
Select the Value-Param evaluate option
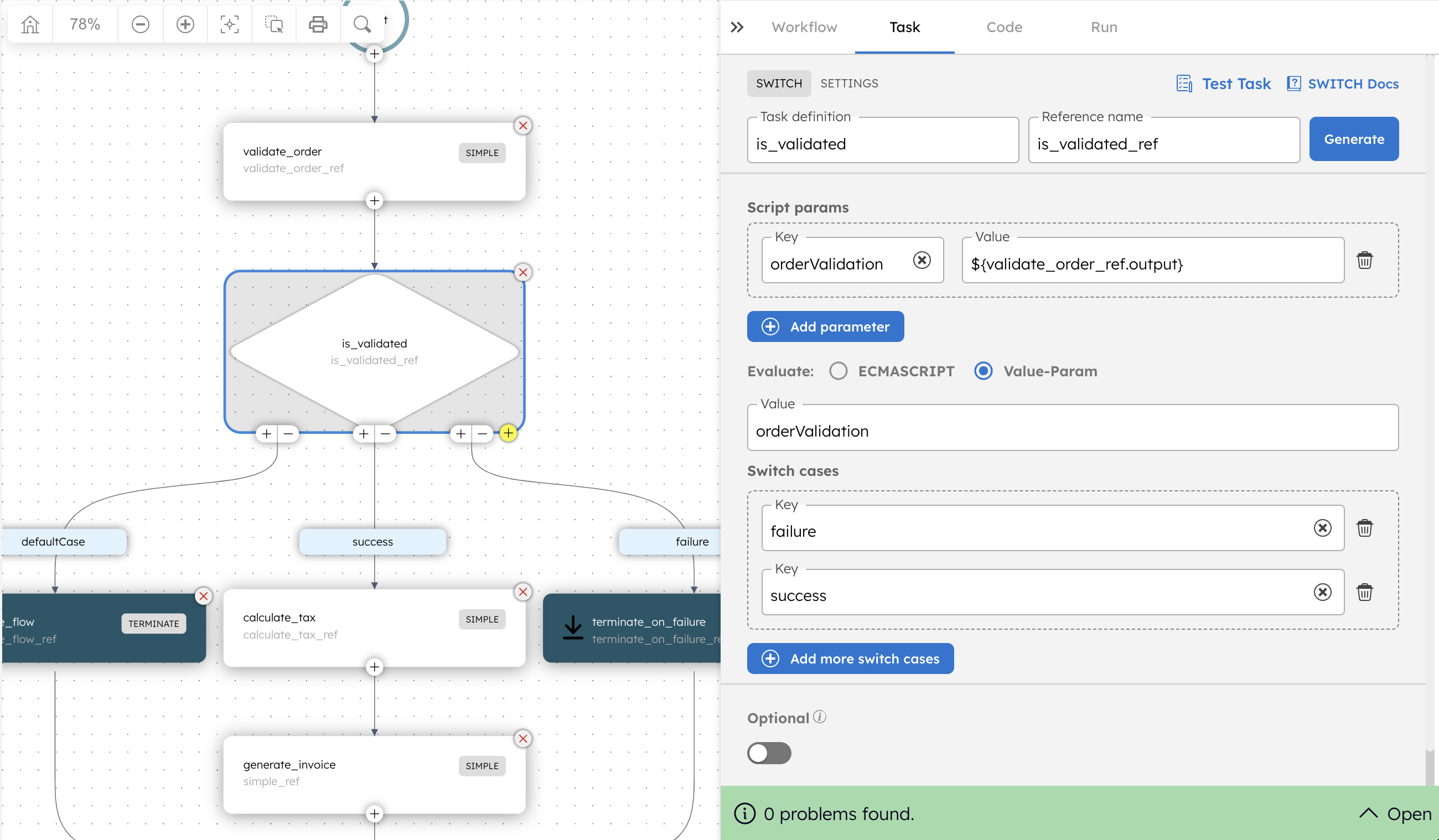tap(983, 371)
